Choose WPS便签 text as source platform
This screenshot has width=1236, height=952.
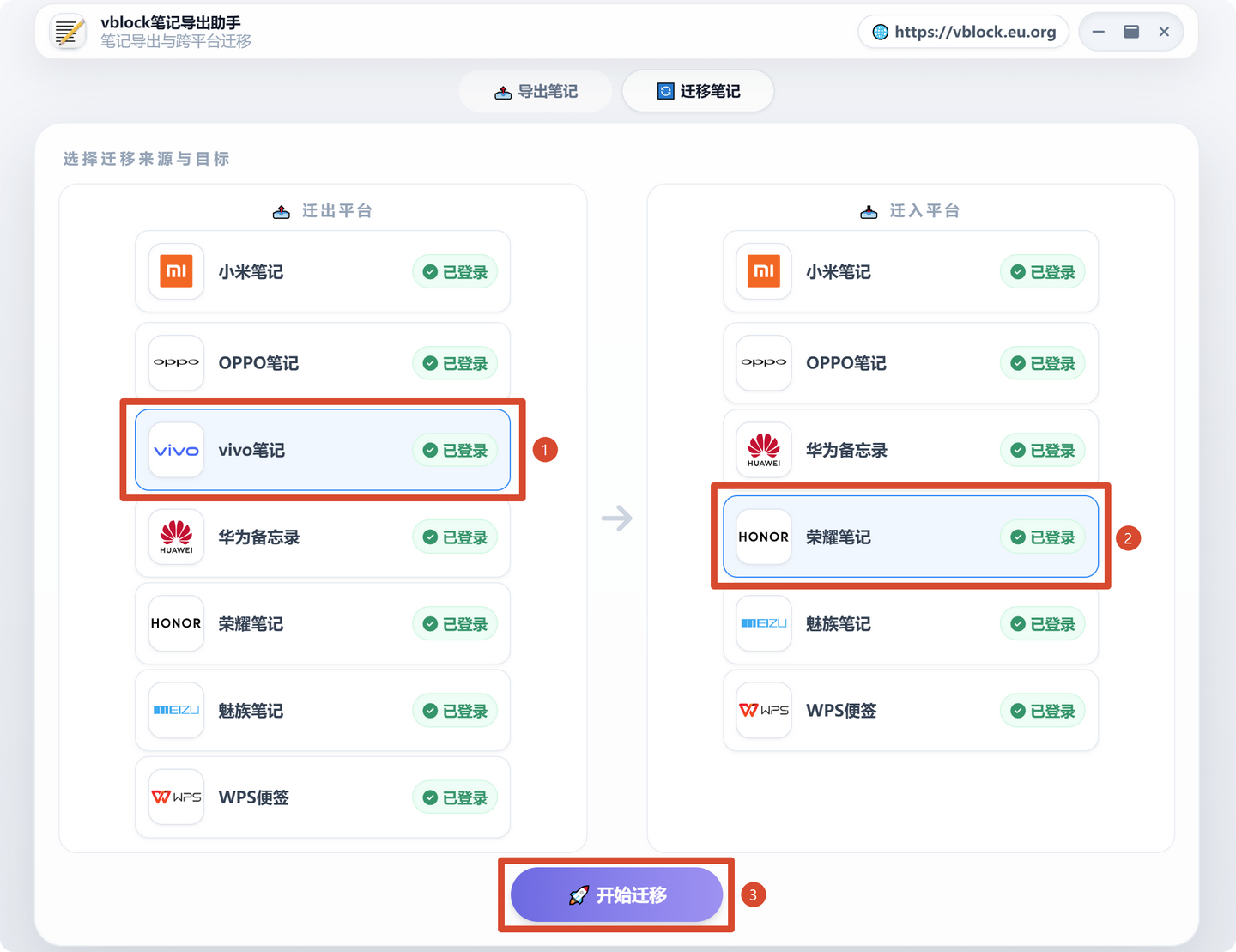254,797
